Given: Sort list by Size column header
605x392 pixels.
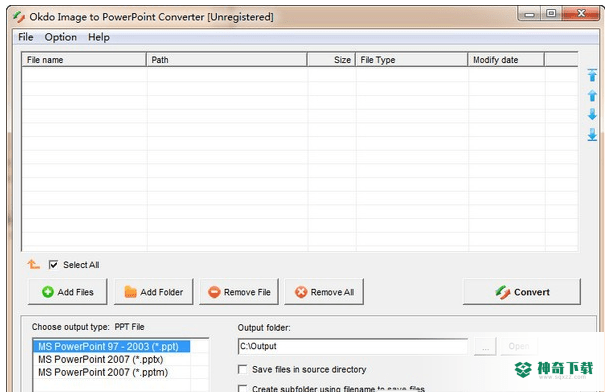Looking at the screenshot, I should (331, 60).
